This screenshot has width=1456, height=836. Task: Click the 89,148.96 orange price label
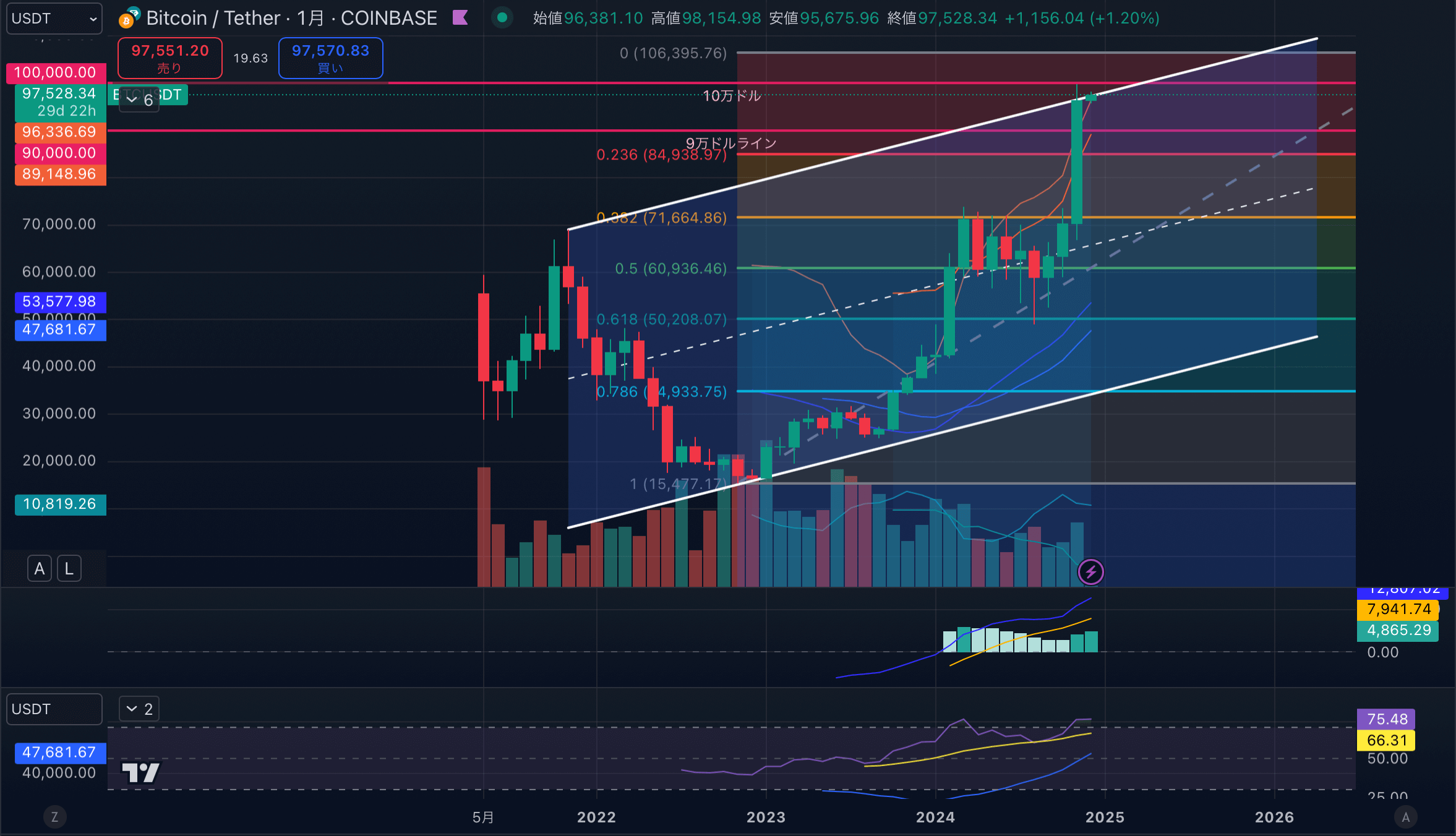click(x=60, y=174)
